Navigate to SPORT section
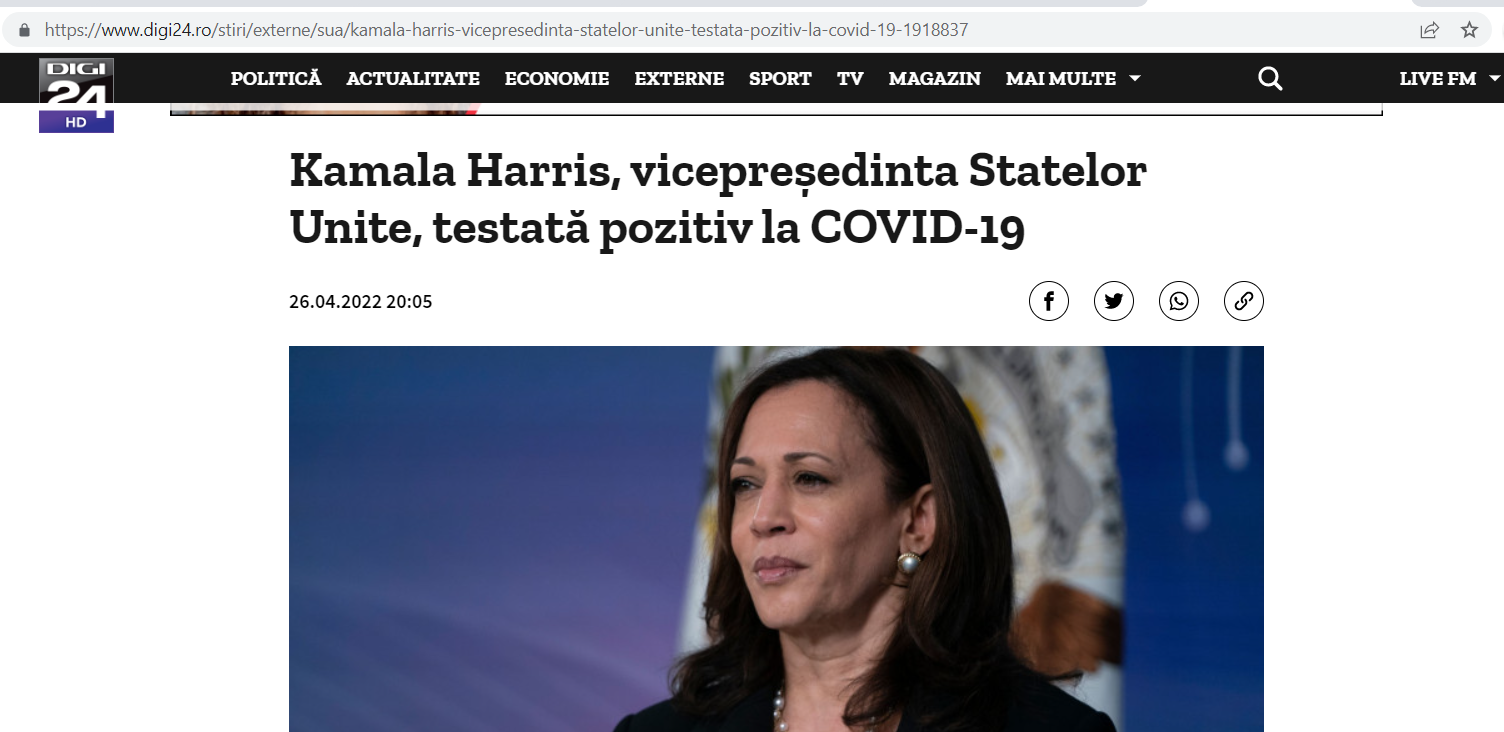This screenshot has width=1504, height=732. [780, 78]
